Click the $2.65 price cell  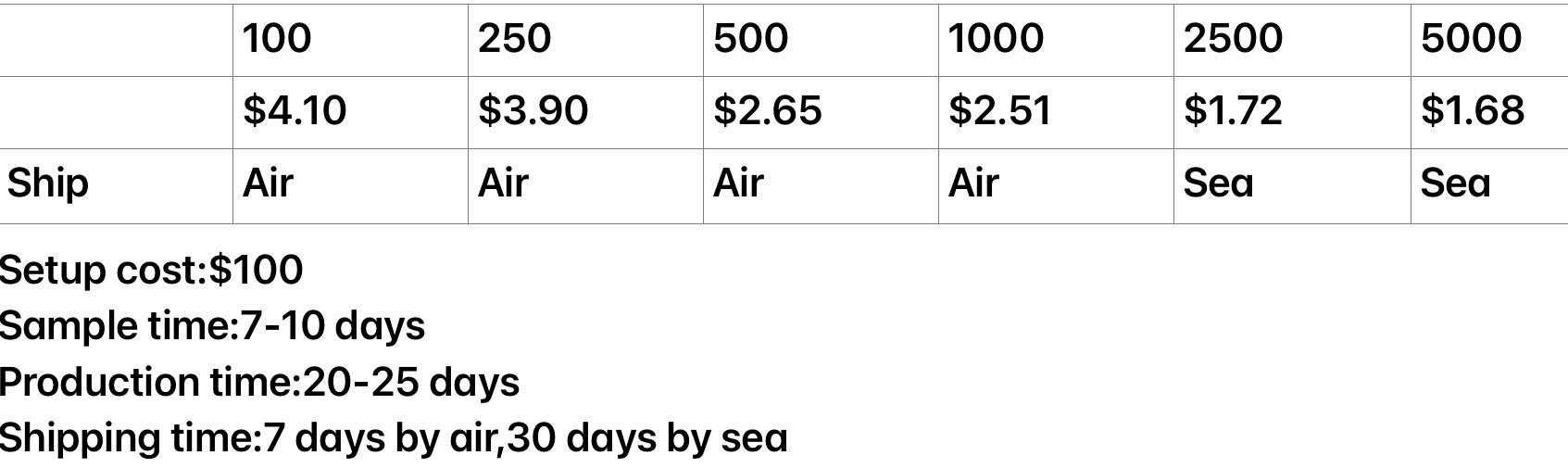pos(821,112)
